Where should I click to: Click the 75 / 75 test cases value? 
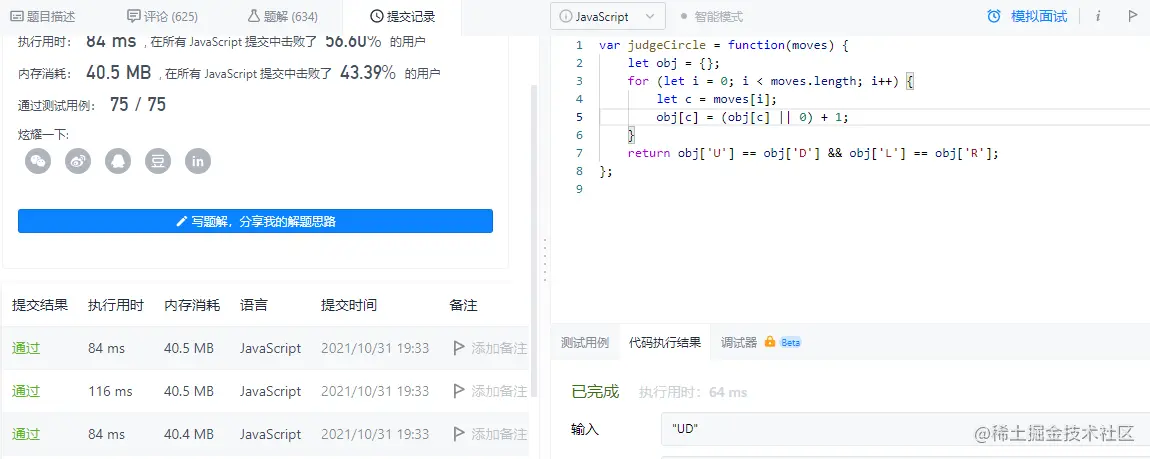coord(138,104)
